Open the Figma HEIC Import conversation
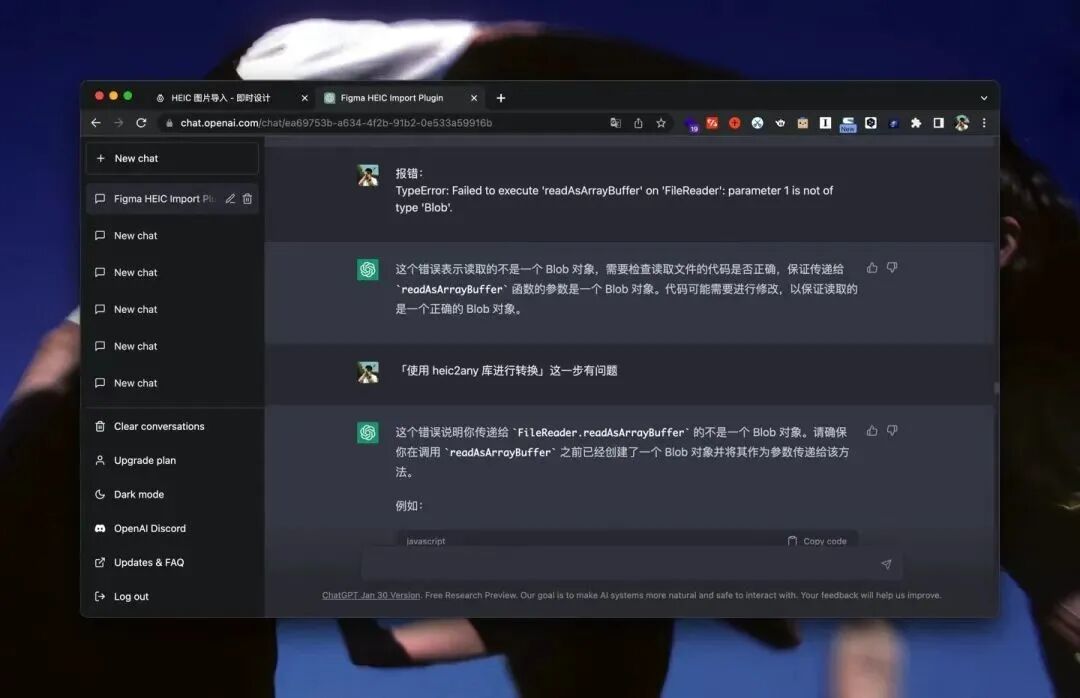Image resolution: width=1080 pixels, height=698 pixels. [x=172, y=198]
